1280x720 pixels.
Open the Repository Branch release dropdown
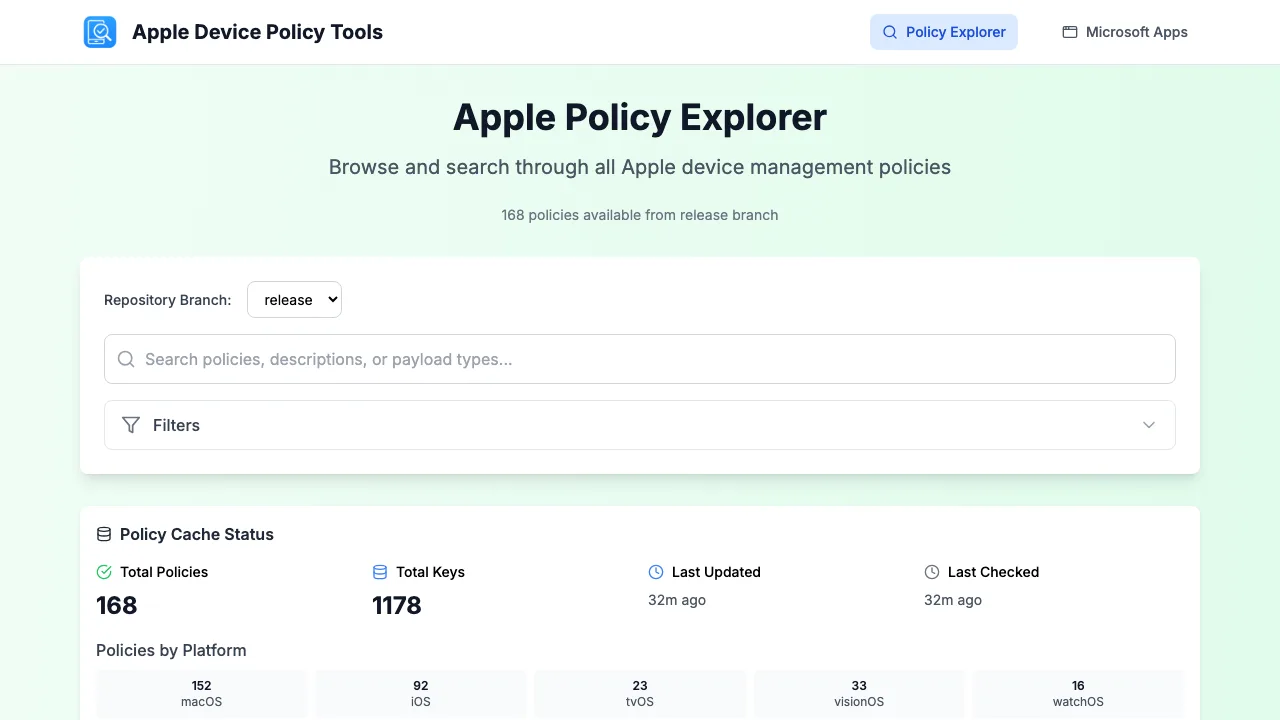point(294,300)
